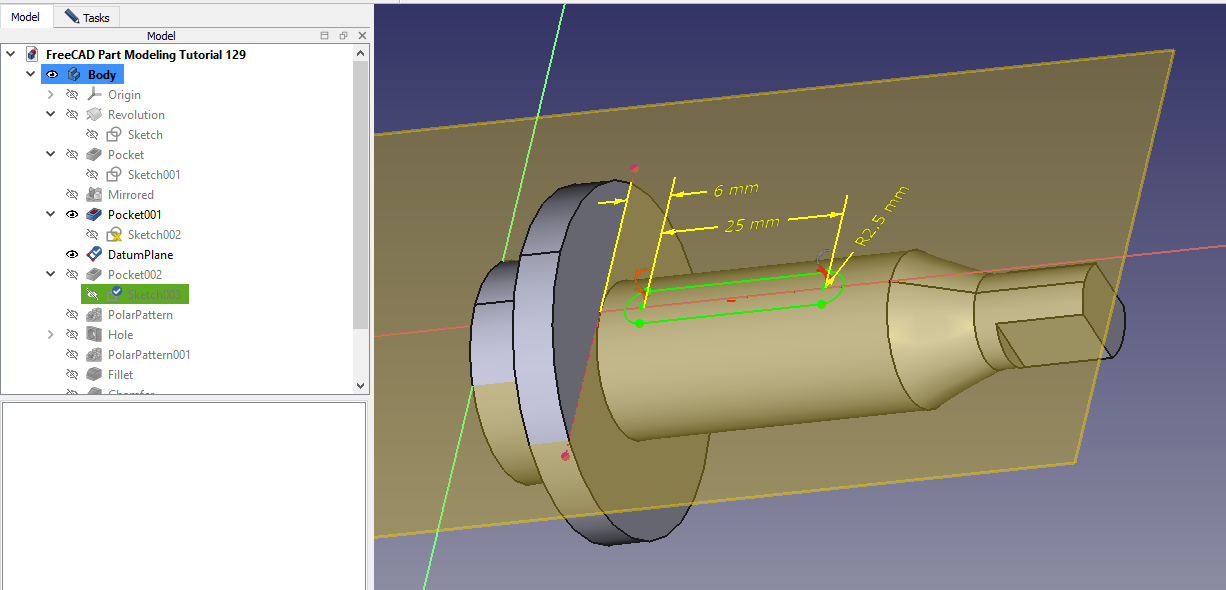The height and width of the screenshot is (590, 1226).
Task: Select the Hole feature icon
Action: coord(94,335)
